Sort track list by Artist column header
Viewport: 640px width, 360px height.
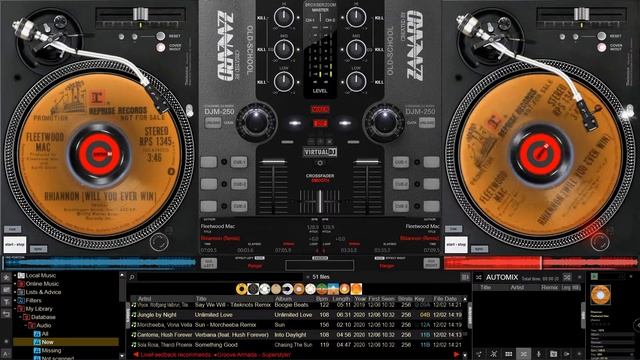144,299
